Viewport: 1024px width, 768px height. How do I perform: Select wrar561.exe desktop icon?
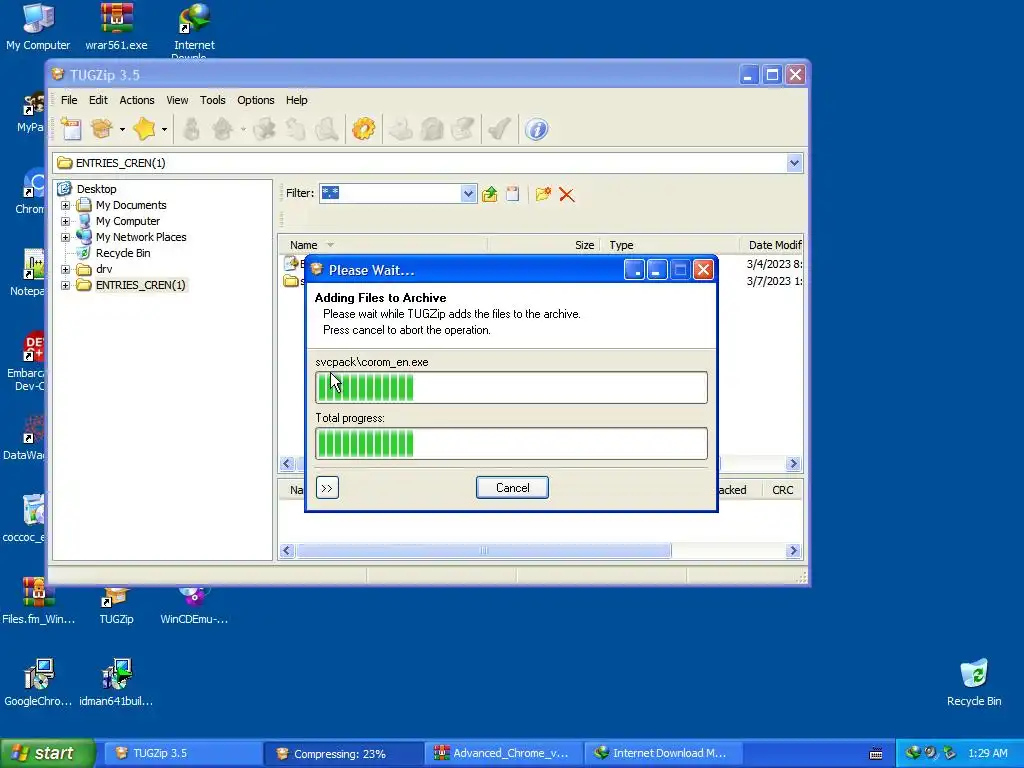click(116, 27)
